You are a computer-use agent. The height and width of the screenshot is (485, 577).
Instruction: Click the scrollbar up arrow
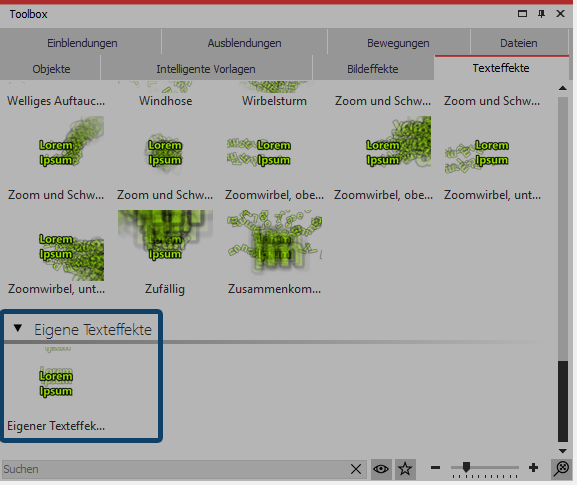[x=563, y=88]
